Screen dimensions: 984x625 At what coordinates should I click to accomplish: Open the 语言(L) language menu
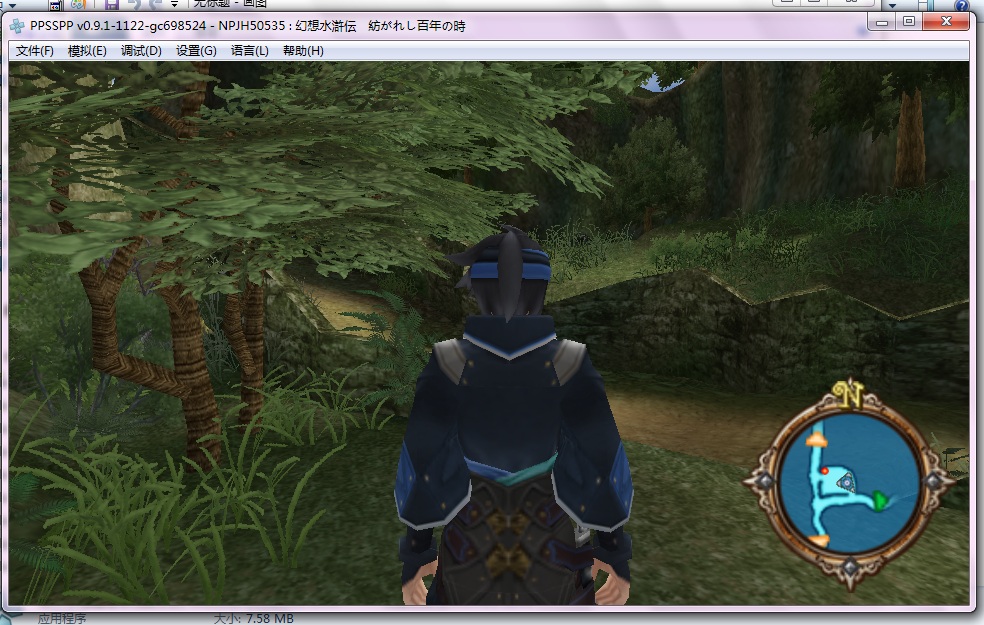249,51
